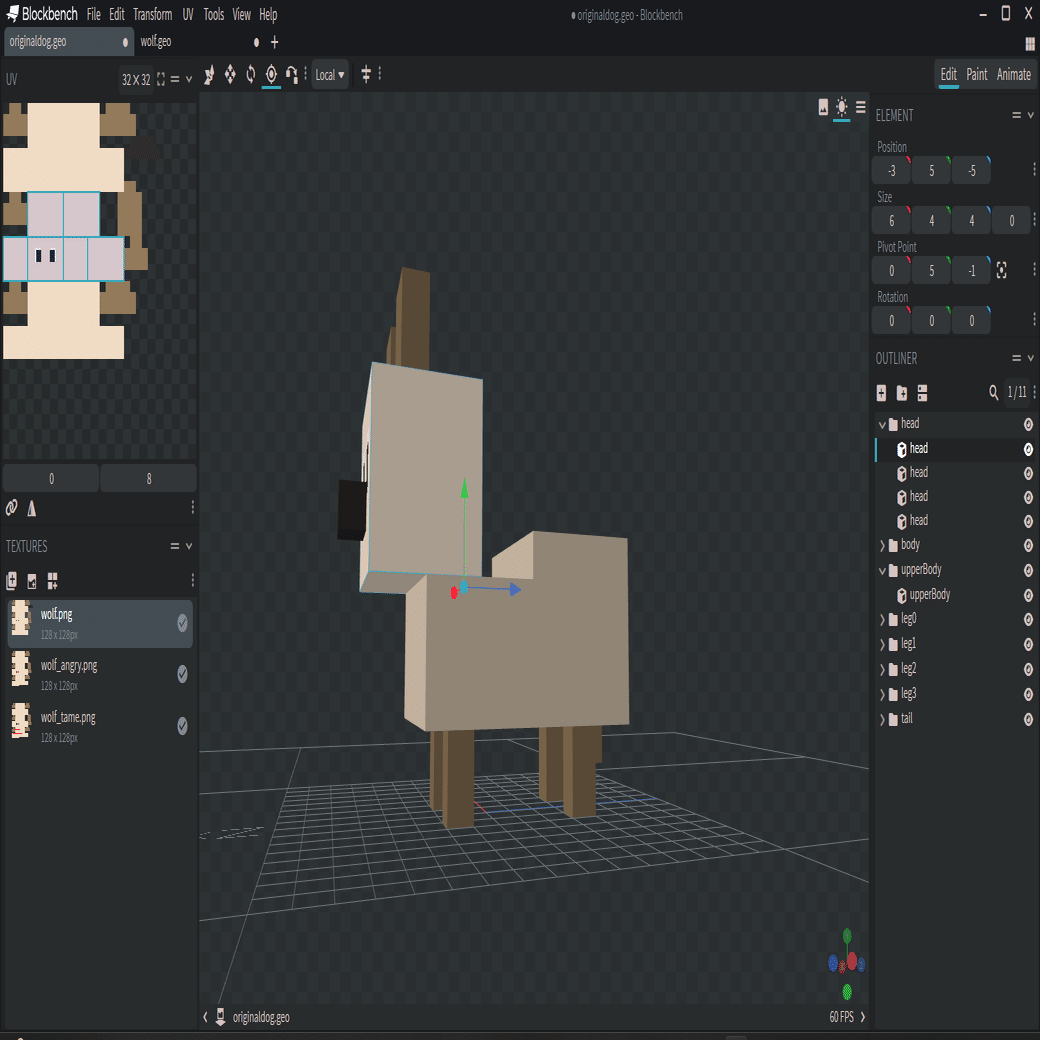Expand the leg0 group

click(882, 620)
